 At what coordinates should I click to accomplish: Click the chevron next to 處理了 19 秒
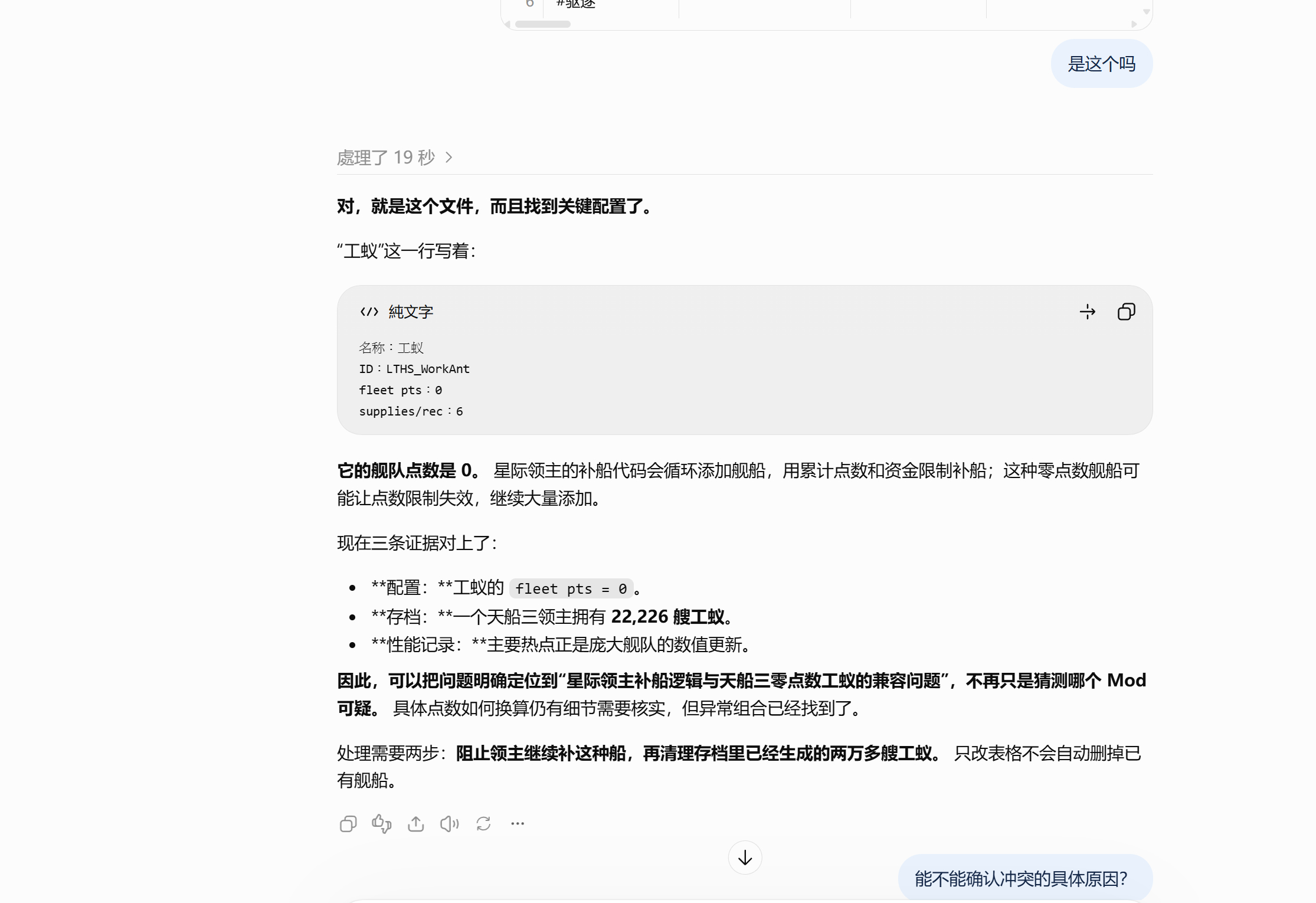coord(449,158)
